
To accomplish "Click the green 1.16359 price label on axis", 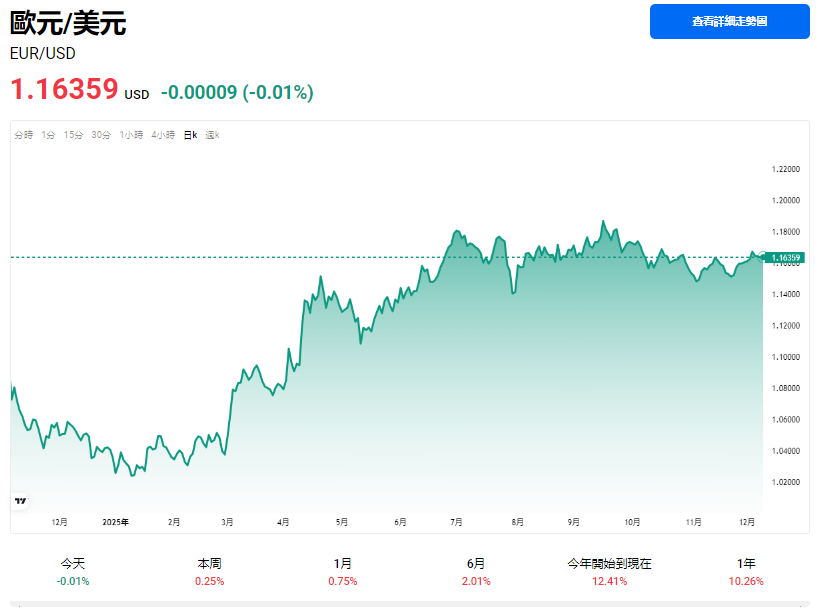I will tap(786, 258).
